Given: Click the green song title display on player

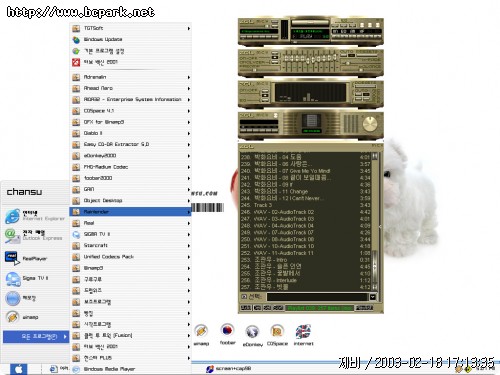Looking at the screenshot, I should point(259,31).
